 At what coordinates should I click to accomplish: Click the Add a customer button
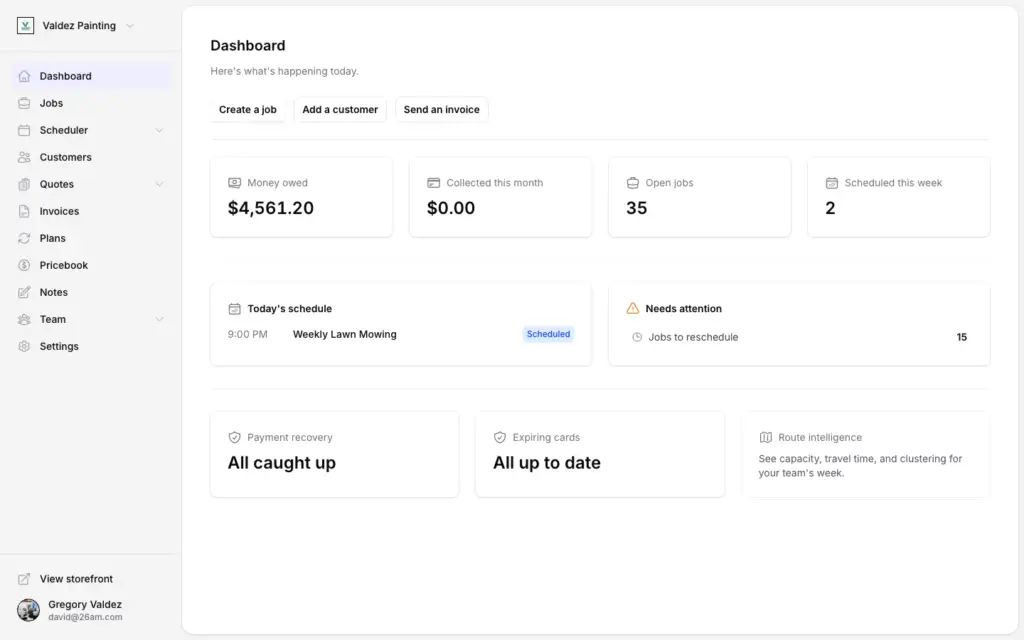340,110
